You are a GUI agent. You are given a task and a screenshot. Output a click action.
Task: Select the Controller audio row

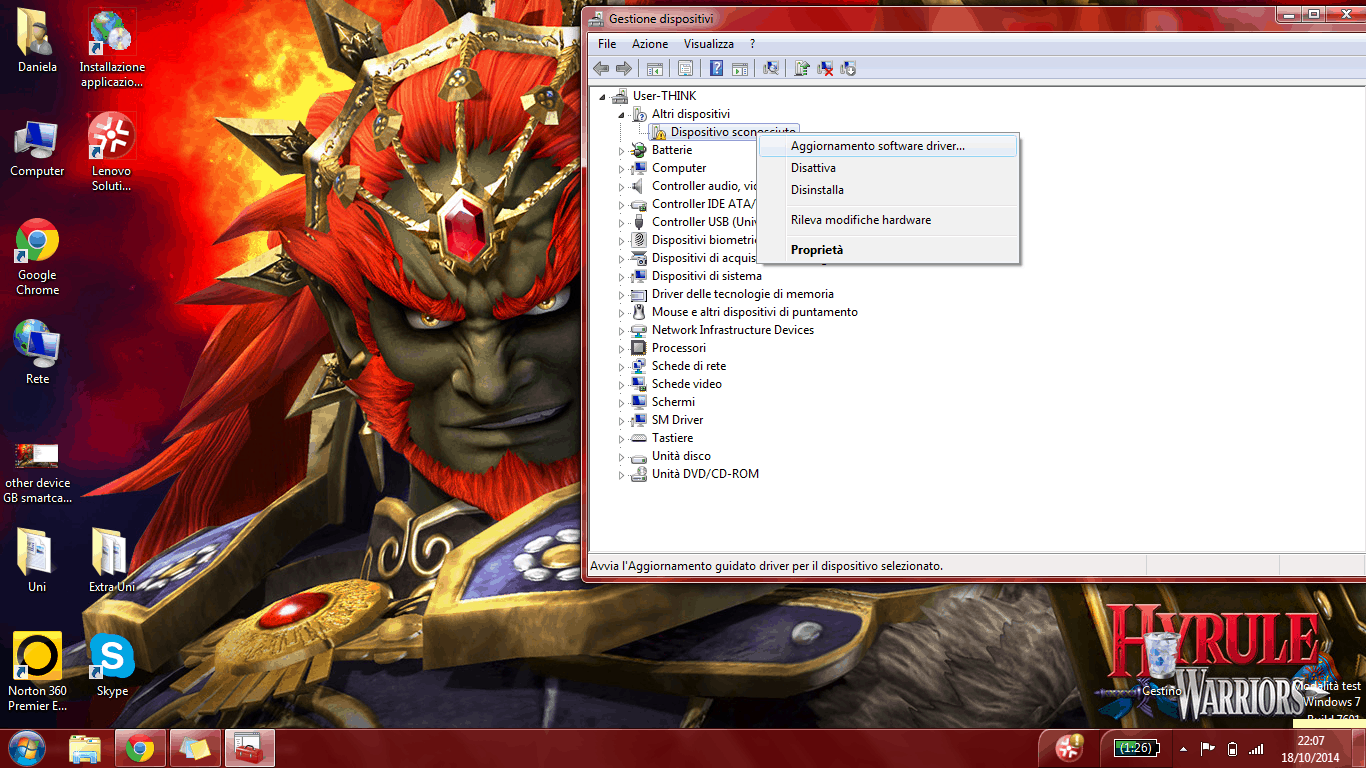tap(703, 186)
